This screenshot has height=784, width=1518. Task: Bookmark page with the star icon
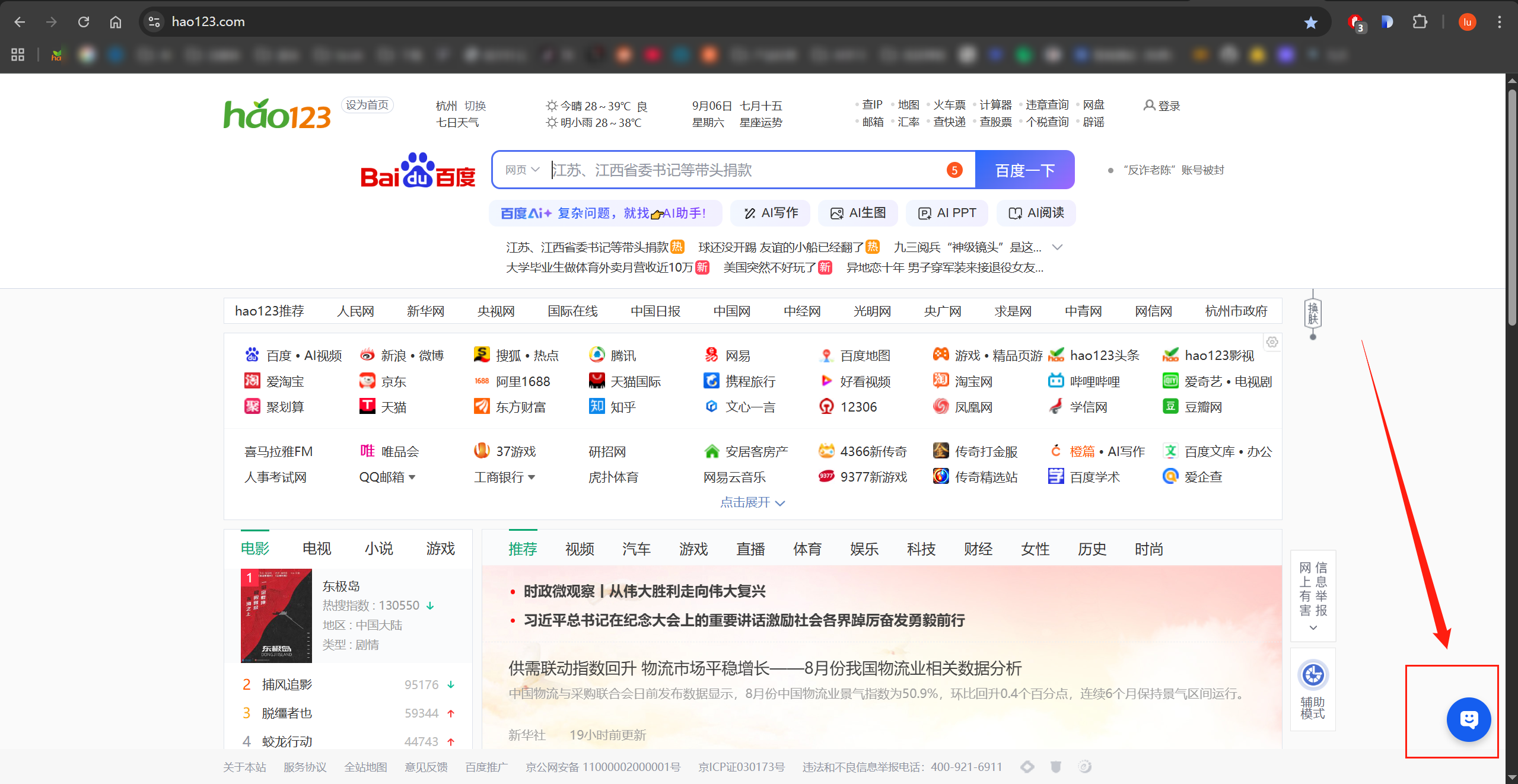[x=1310, y=23]
